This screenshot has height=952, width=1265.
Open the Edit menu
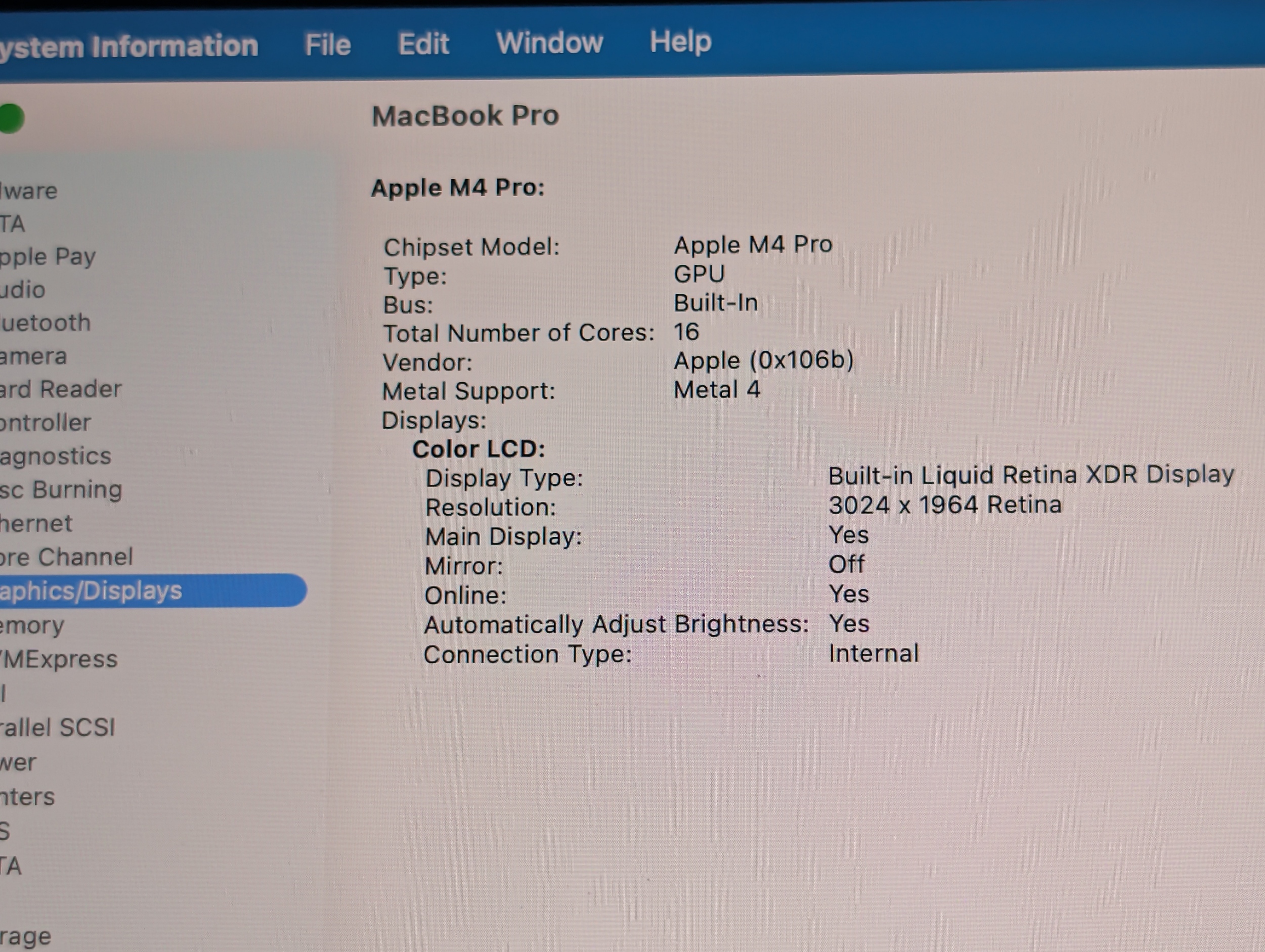coord(423,44)
